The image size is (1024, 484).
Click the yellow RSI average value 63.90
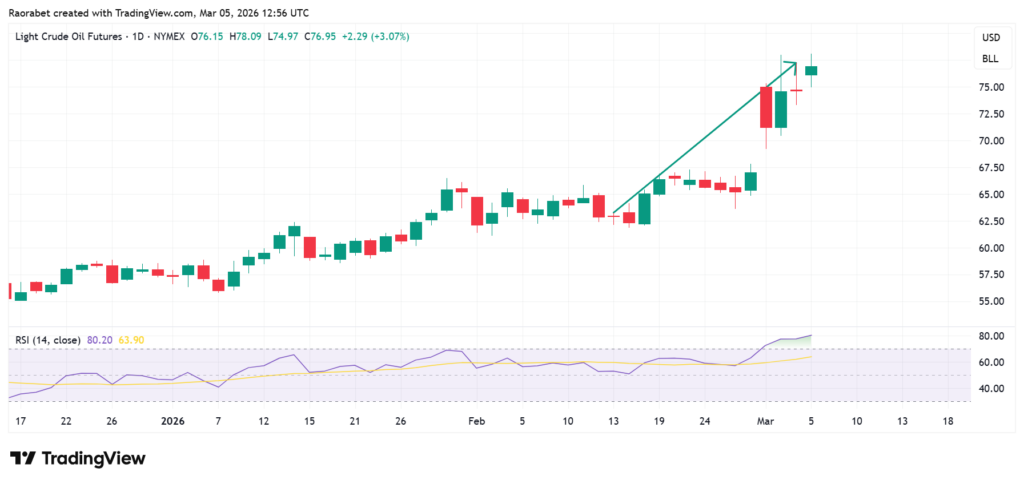132,340
